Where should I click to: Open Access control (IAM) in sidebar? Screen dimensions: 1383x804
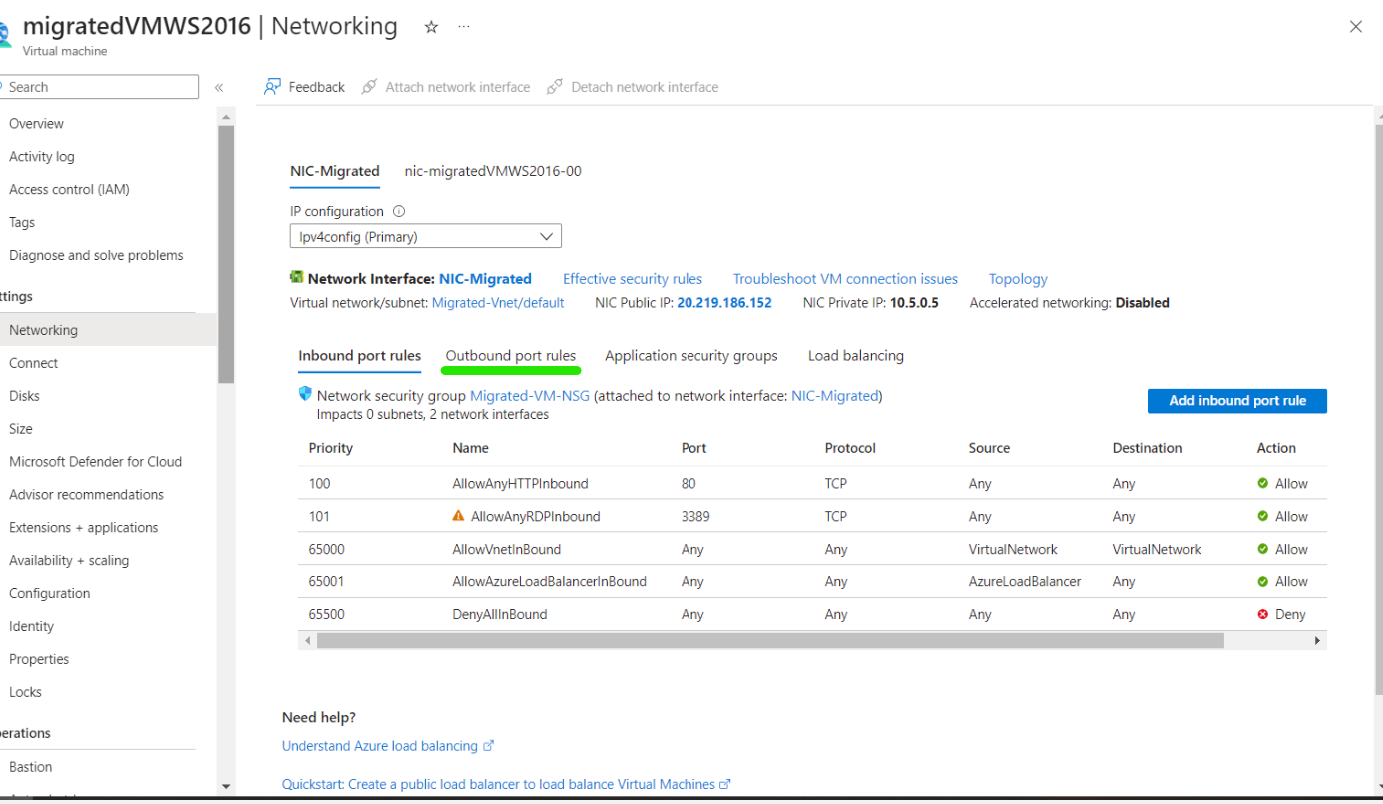pos(69,190)
